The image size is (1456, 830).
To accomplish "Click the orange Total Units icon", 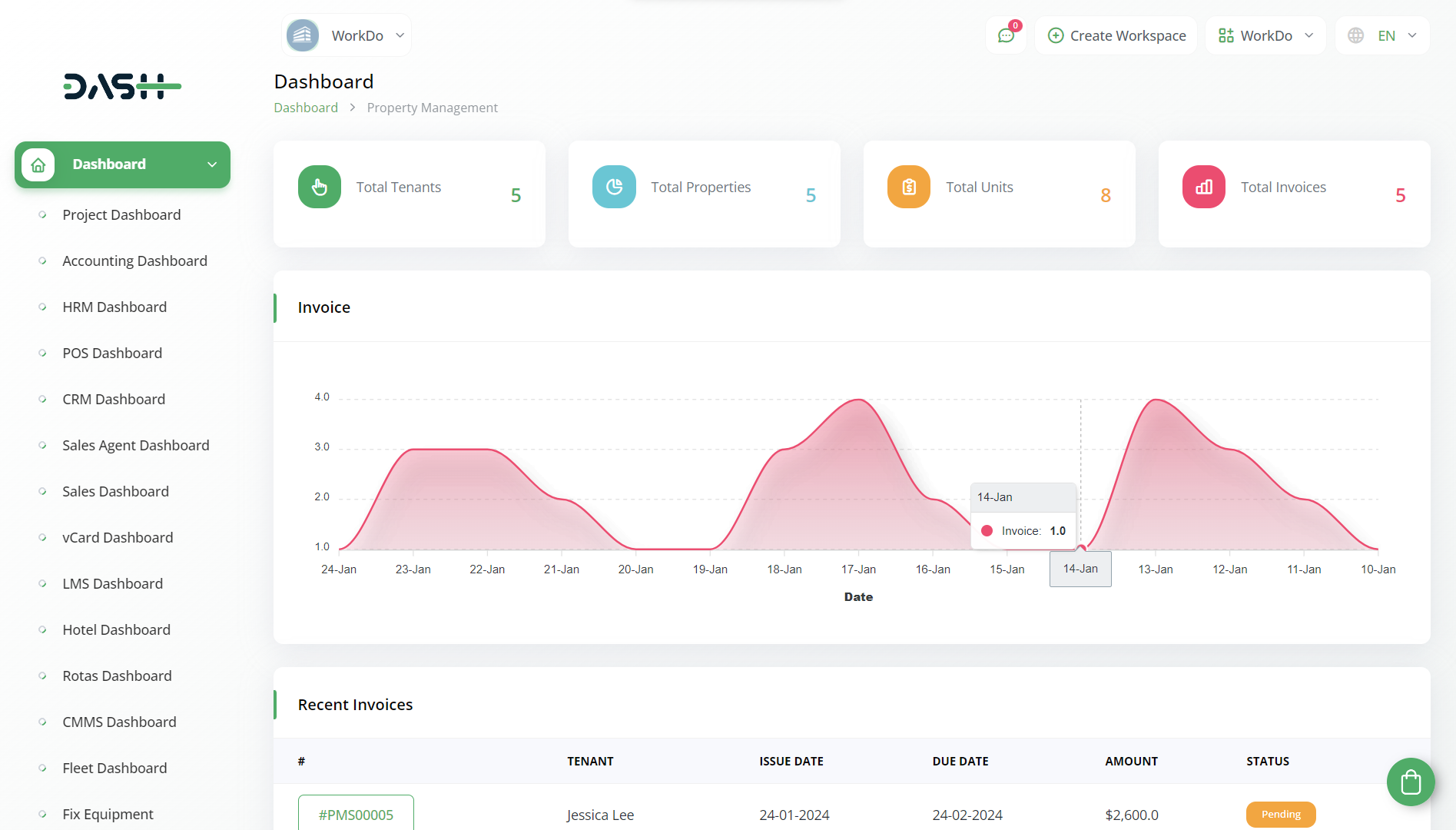I will coord(909,187).
